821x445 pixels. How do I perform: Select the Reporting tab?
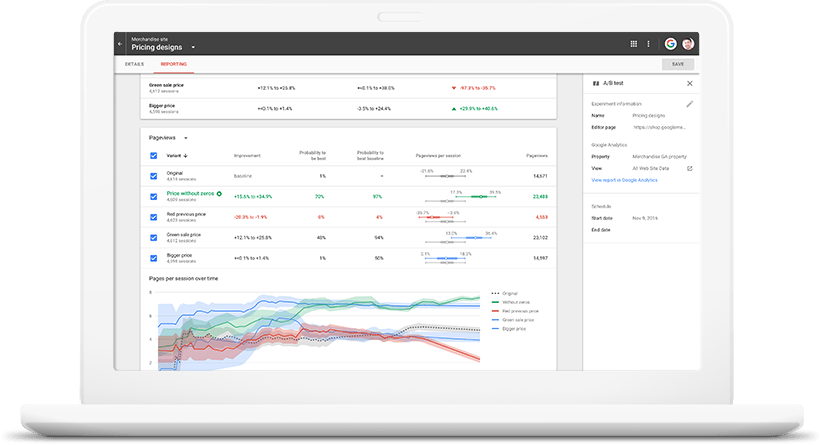point(173,64)
